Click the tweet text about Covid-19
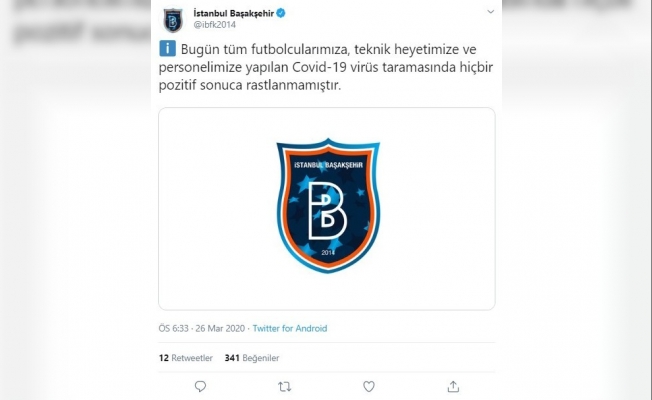Screen dimensions: 652x400 (x=326, y=67)
